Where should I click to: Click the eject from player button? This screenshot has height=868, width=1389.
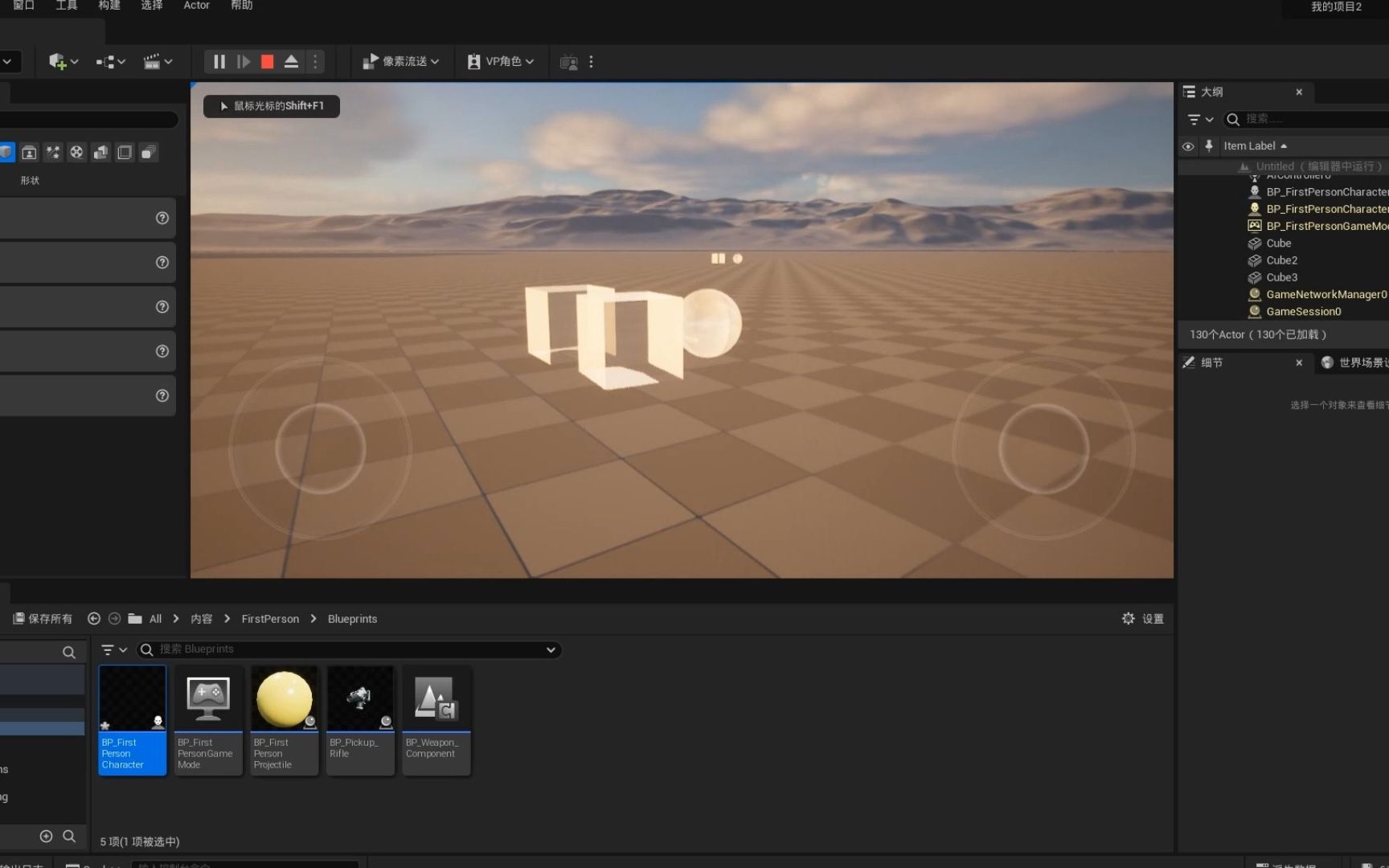[x=292, y=62]
